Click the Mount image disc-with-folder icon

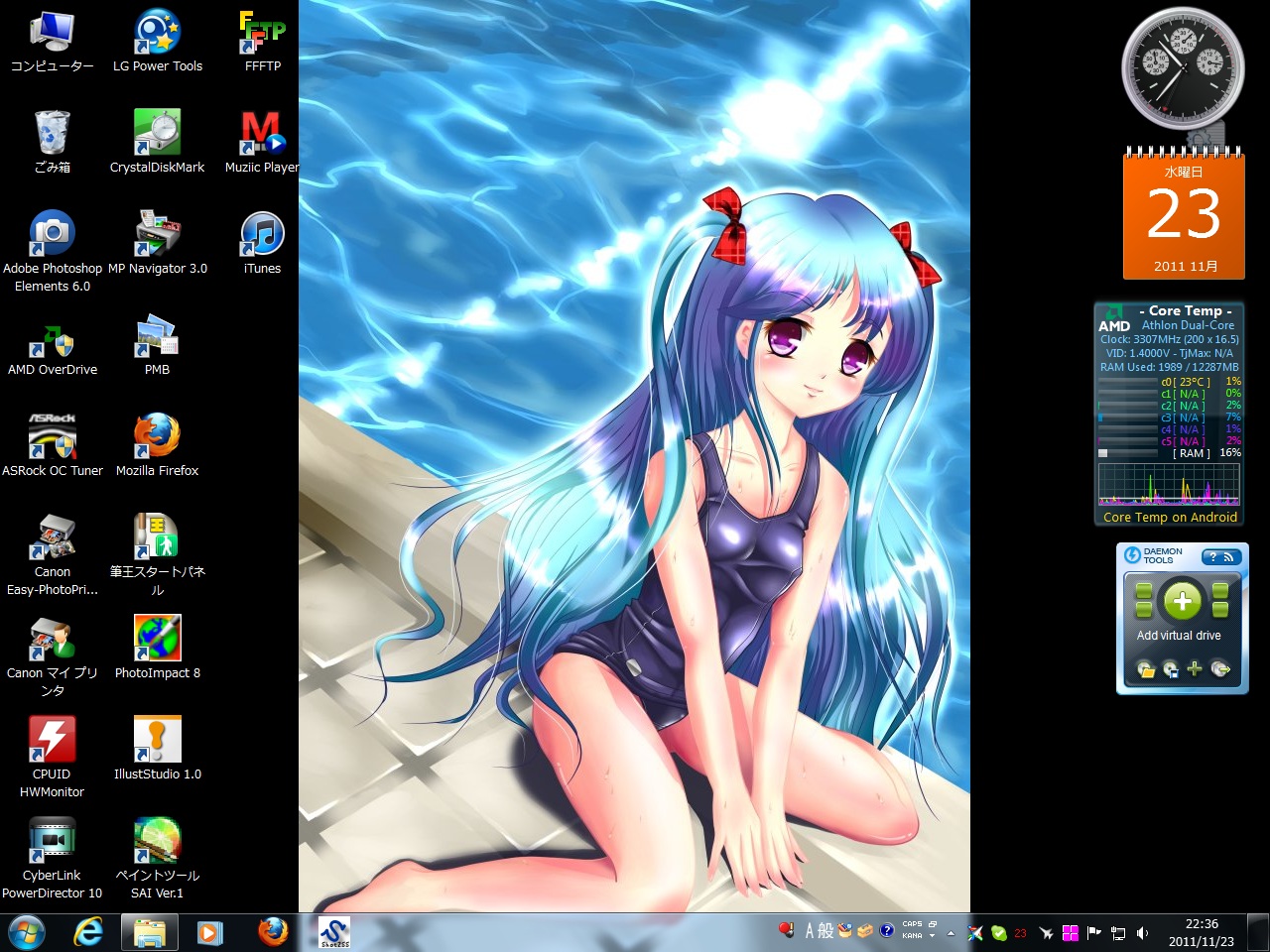click(1146, 669)
